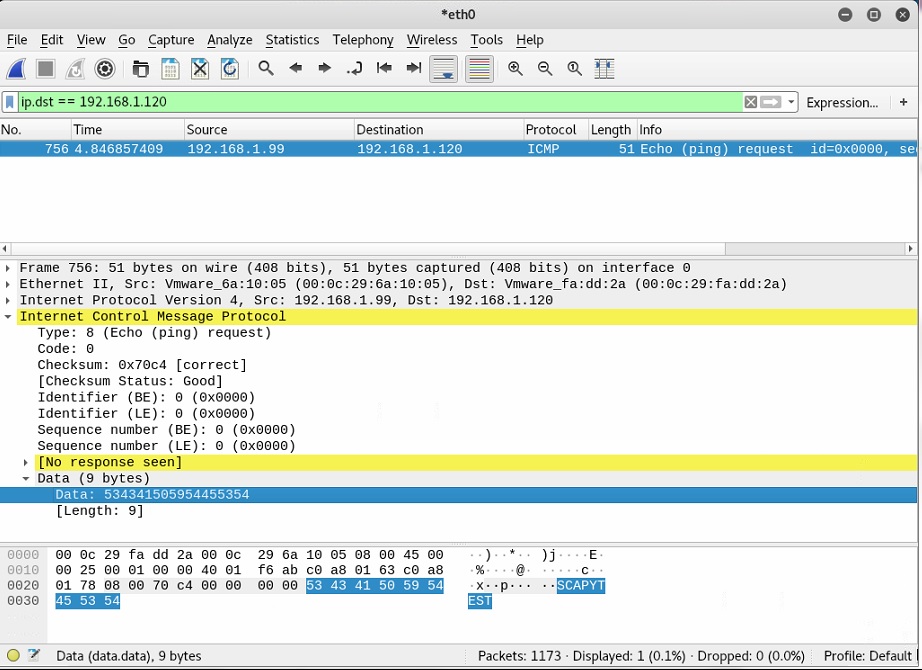Screen dimensions: 922x670
Task: Reload this capture file
Action: point(228,68)
